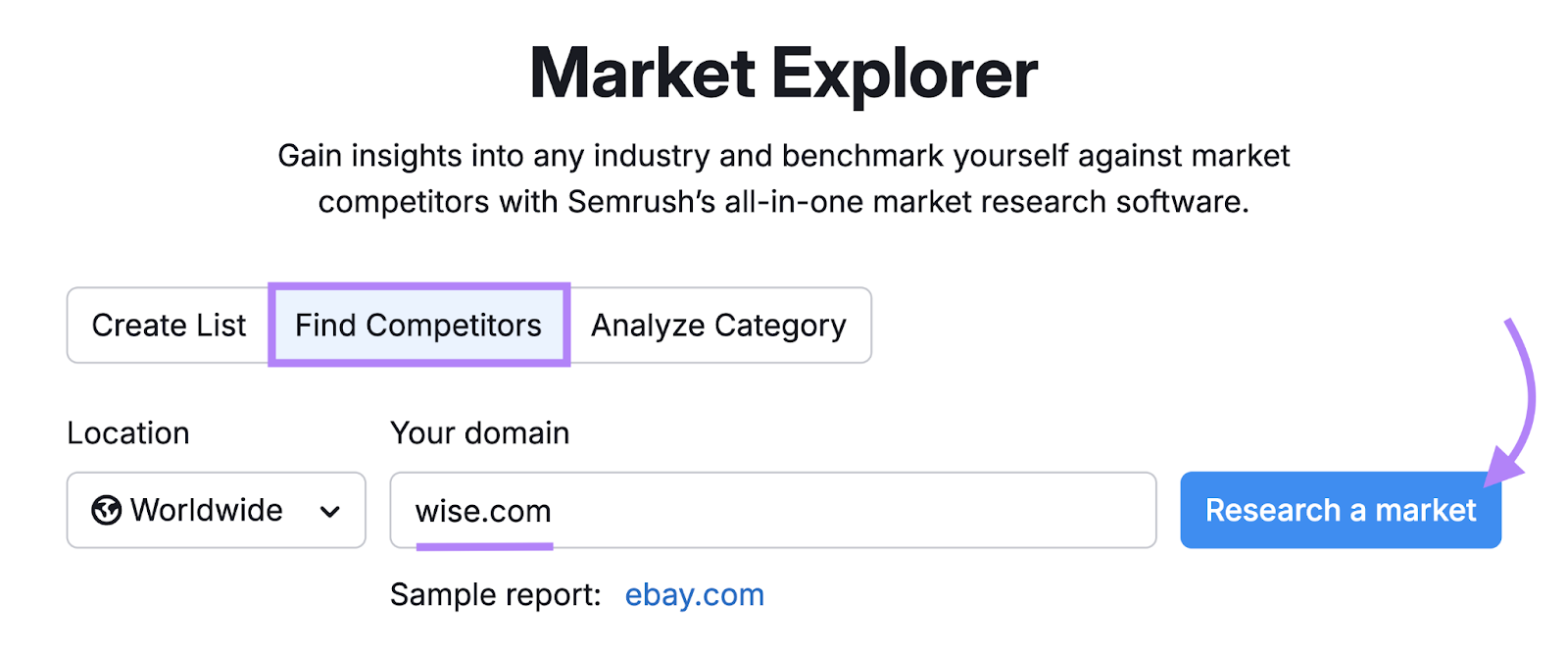Select the Analyze Category tab
Viewport: 1568px width, 656px height.
(719, 325)
